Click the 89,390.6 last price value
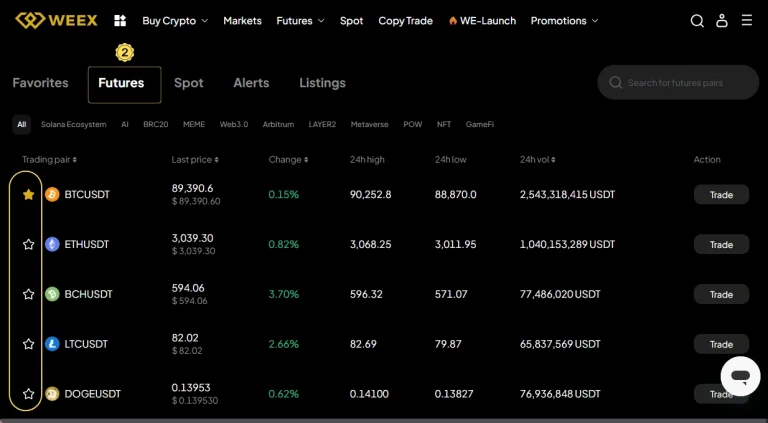Viewport: 768px width, 423px height. pos(192,188)
